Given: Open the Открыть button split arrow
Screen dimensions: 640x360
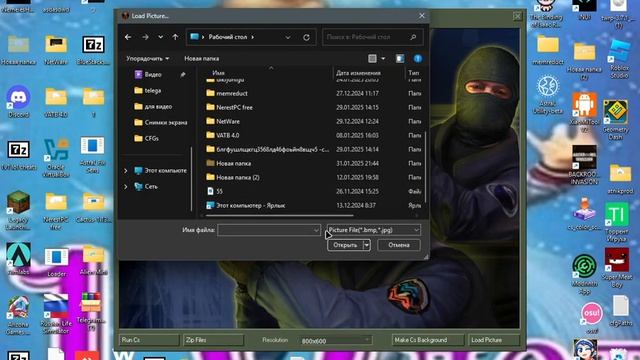Looking at the screenshot, I should [367, 245].
